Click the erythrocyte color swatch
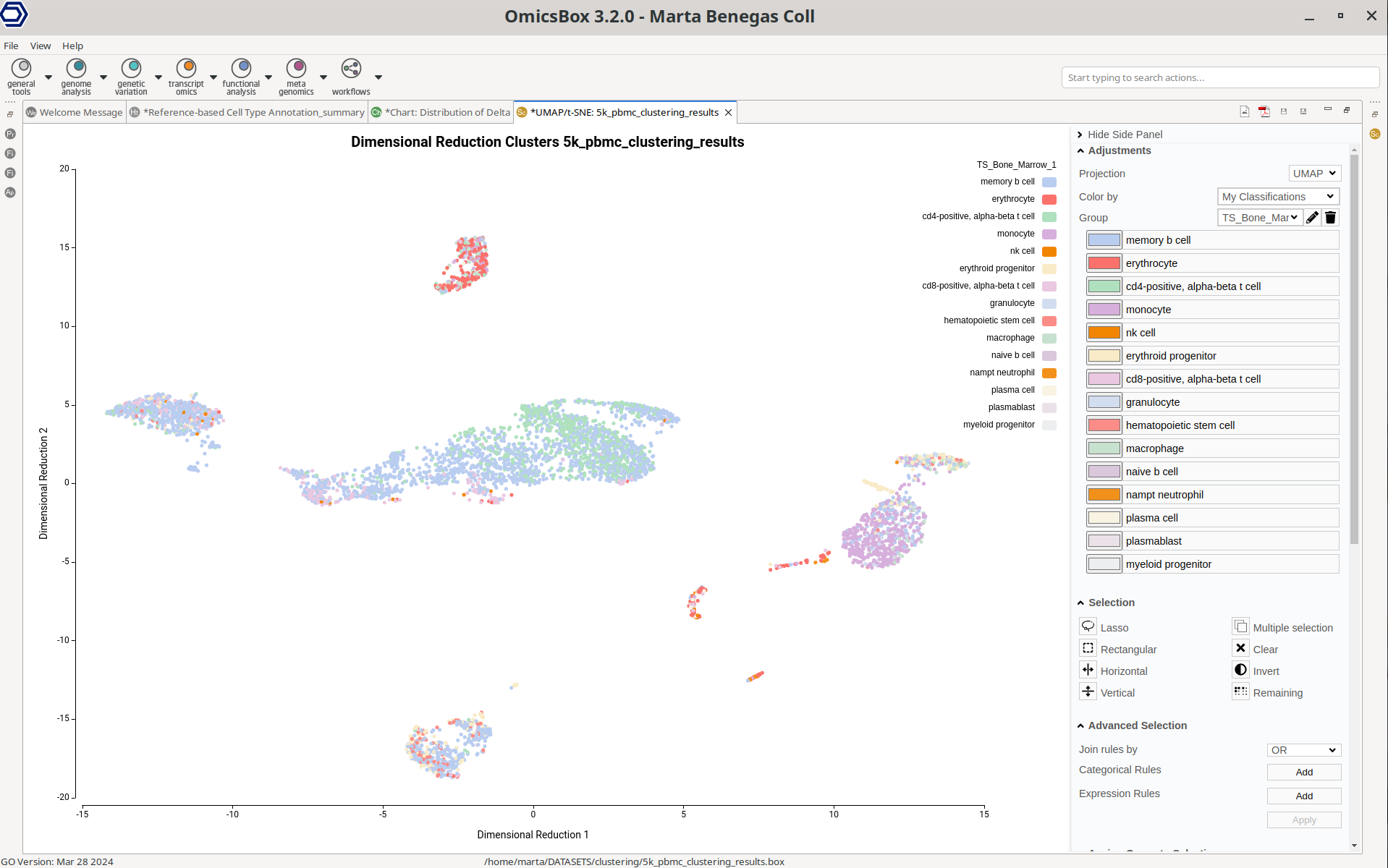Image resolution: width=1388 pixels, height=868 pixels. click(1104, 263)
